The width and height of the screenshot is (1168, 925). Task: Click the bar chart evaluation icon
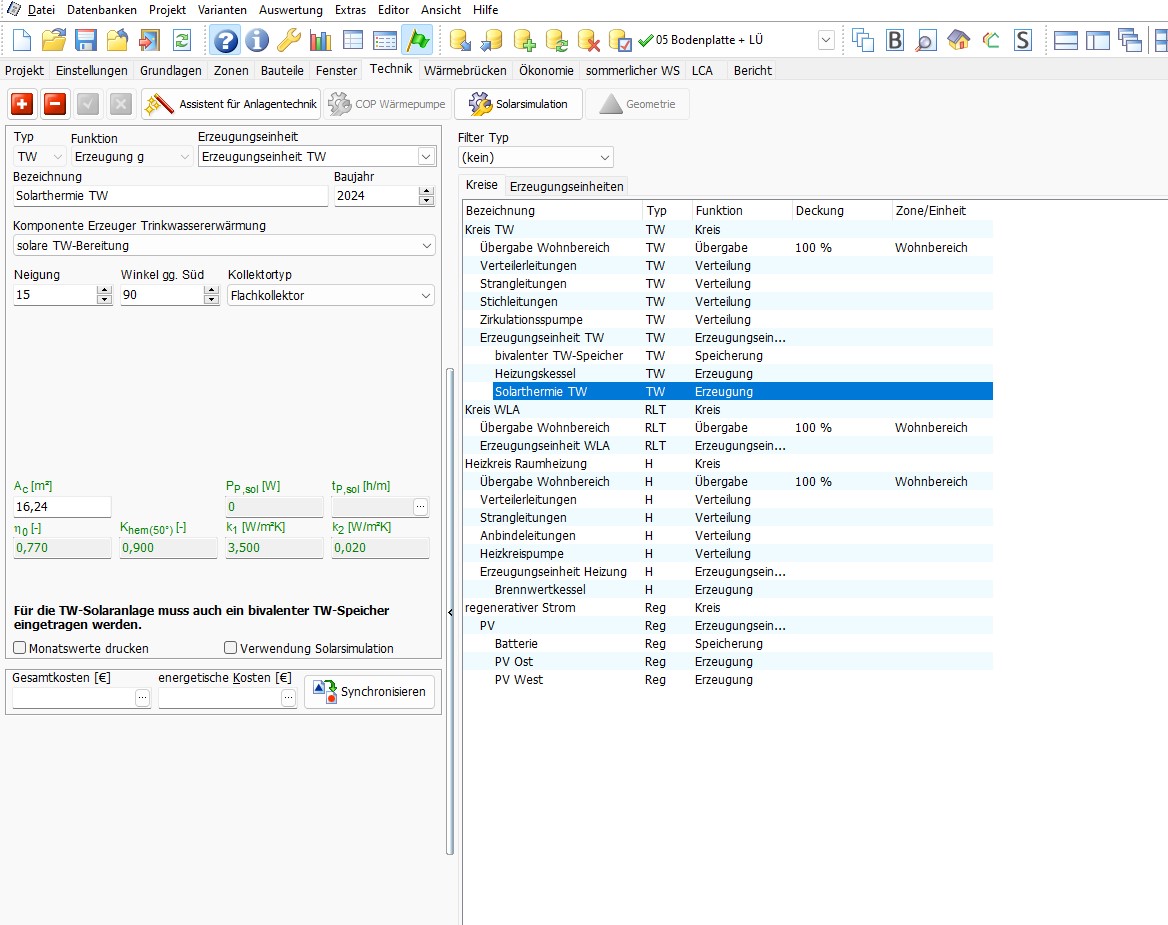point(320,40)
